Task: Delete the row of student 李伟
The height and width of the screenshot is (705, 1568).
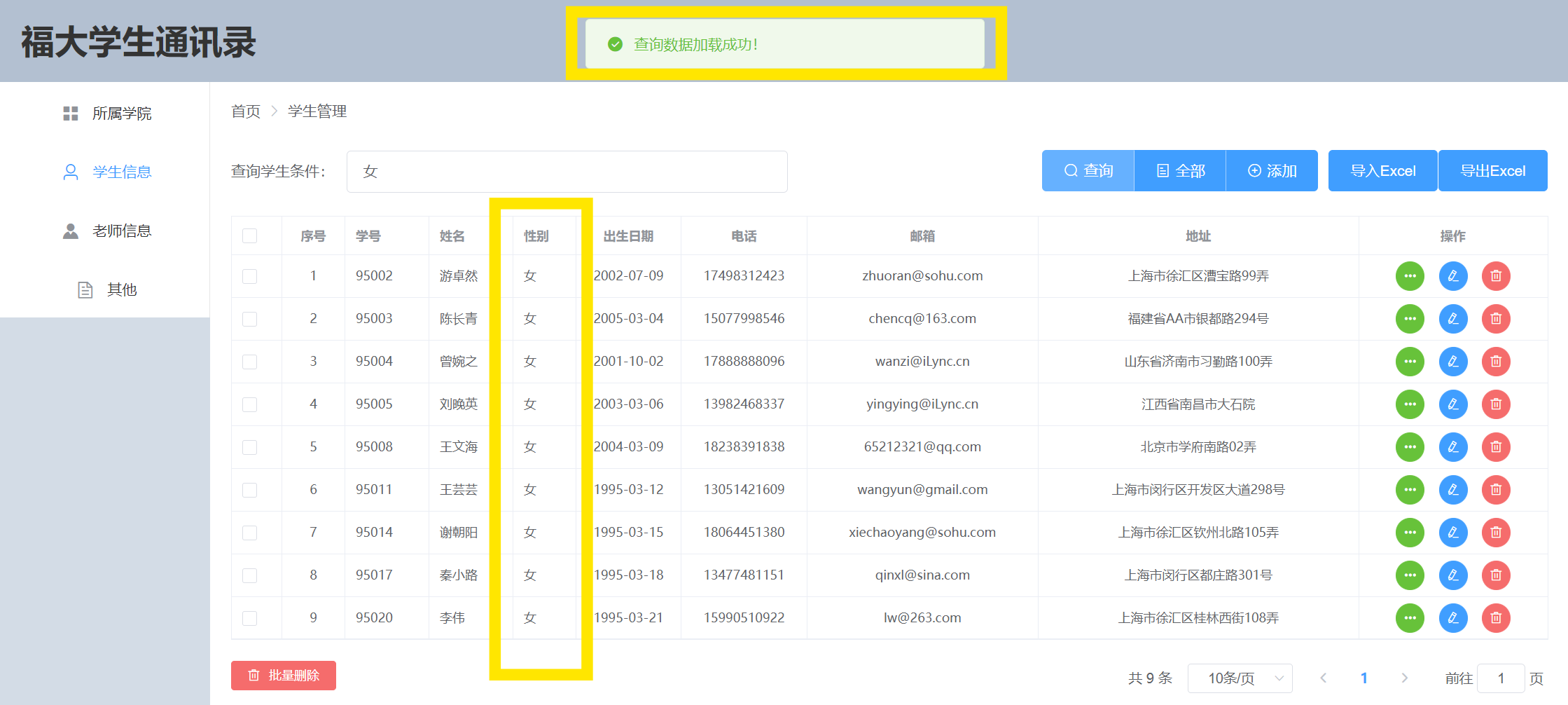Action: [1496, 618]
